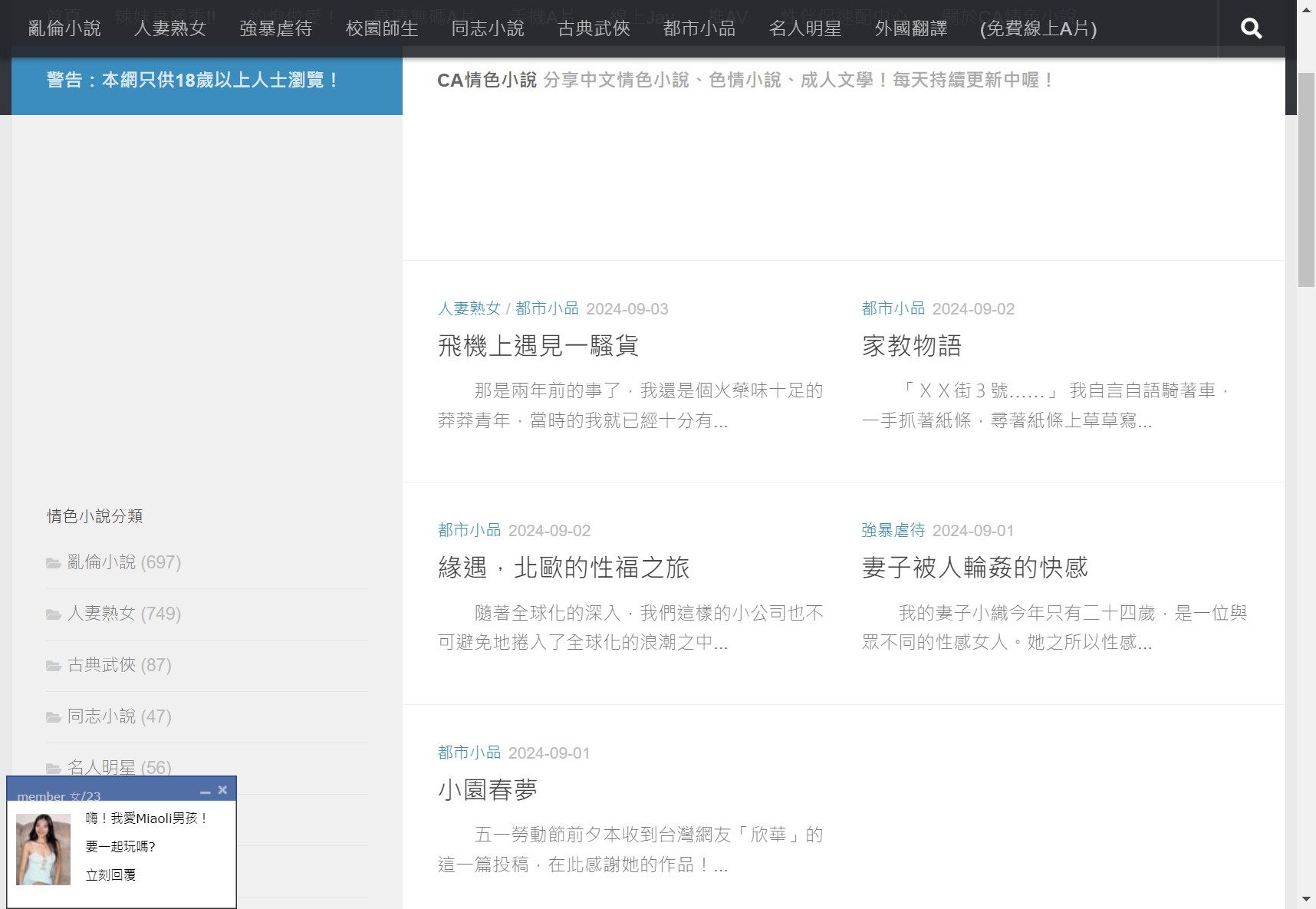1316x909 pixels.
Task: Click the folder icon beside 古典武俠 category
Action: click(52, 665)
